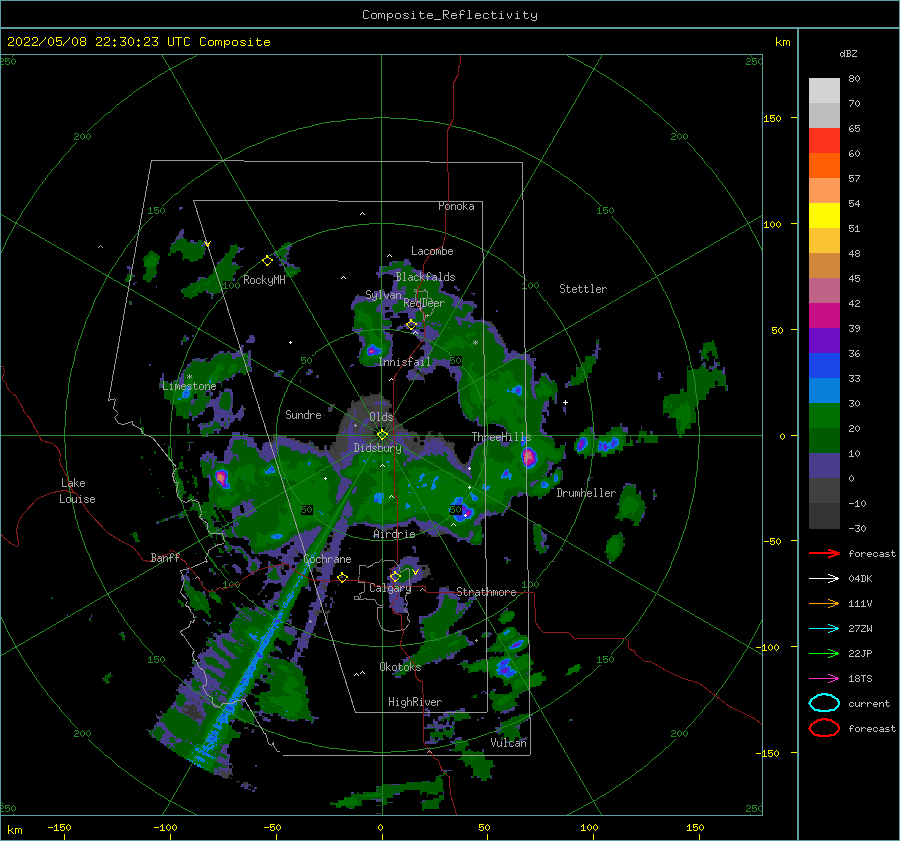
Task: Click the yellow diamond marker above Calgary label
Action: pyautogui.click(x=395, y=576)
